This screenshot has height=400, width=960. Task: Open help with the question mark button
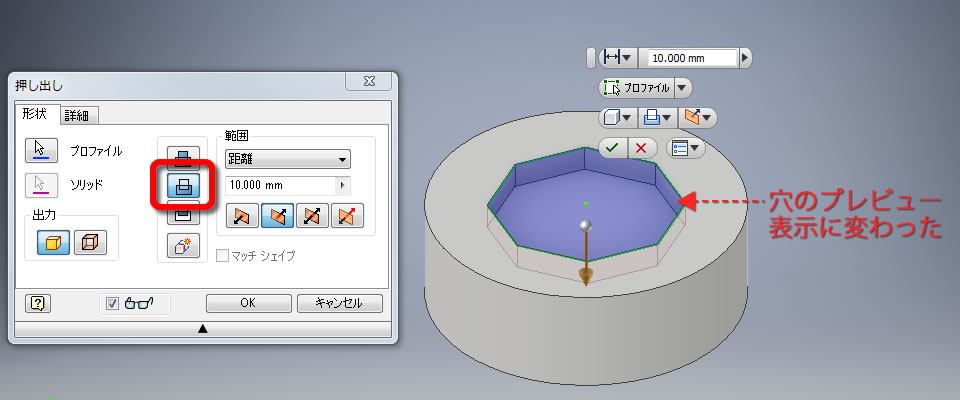point(38,303)
